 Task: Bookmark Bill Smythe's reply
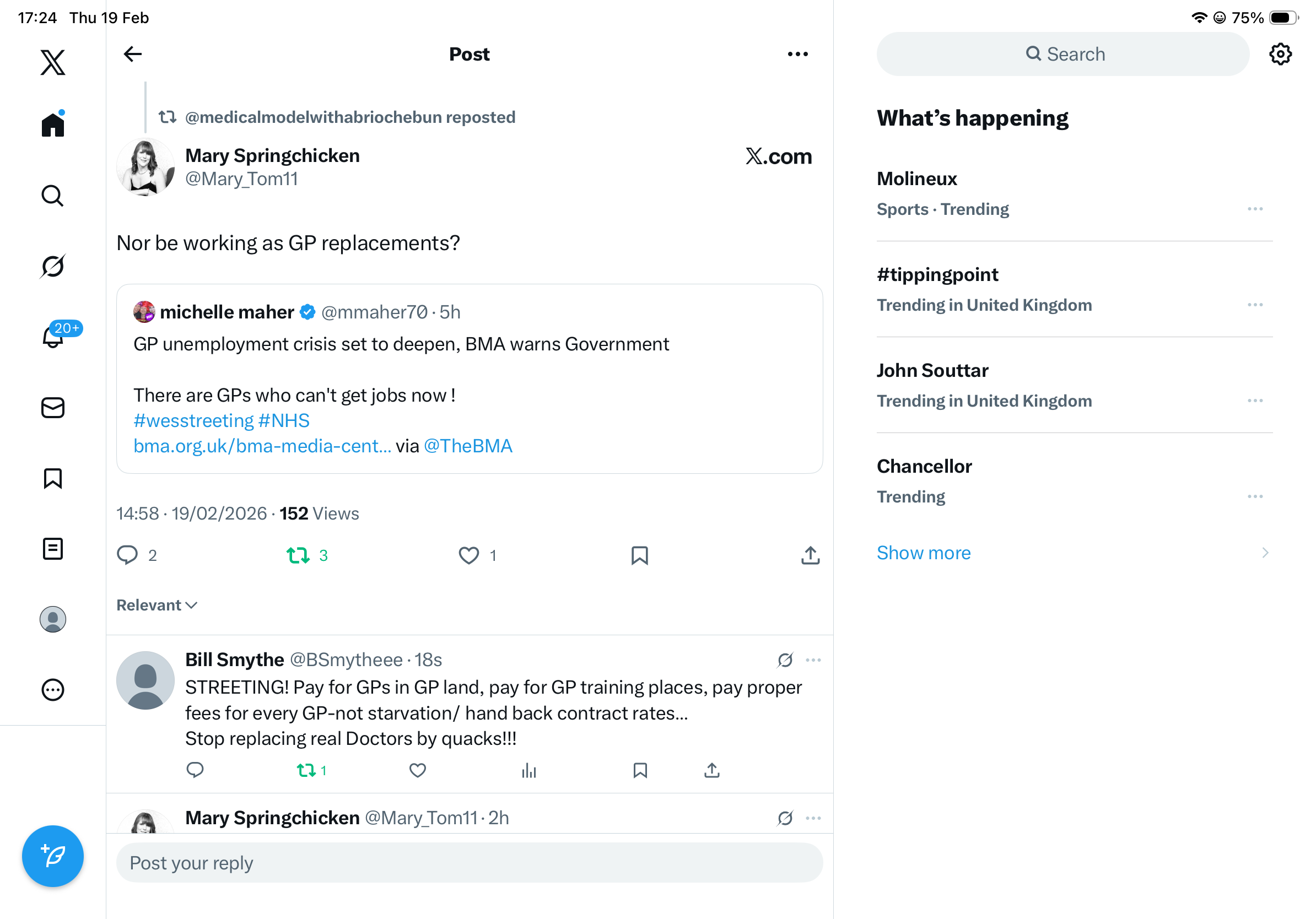(640, 770)
